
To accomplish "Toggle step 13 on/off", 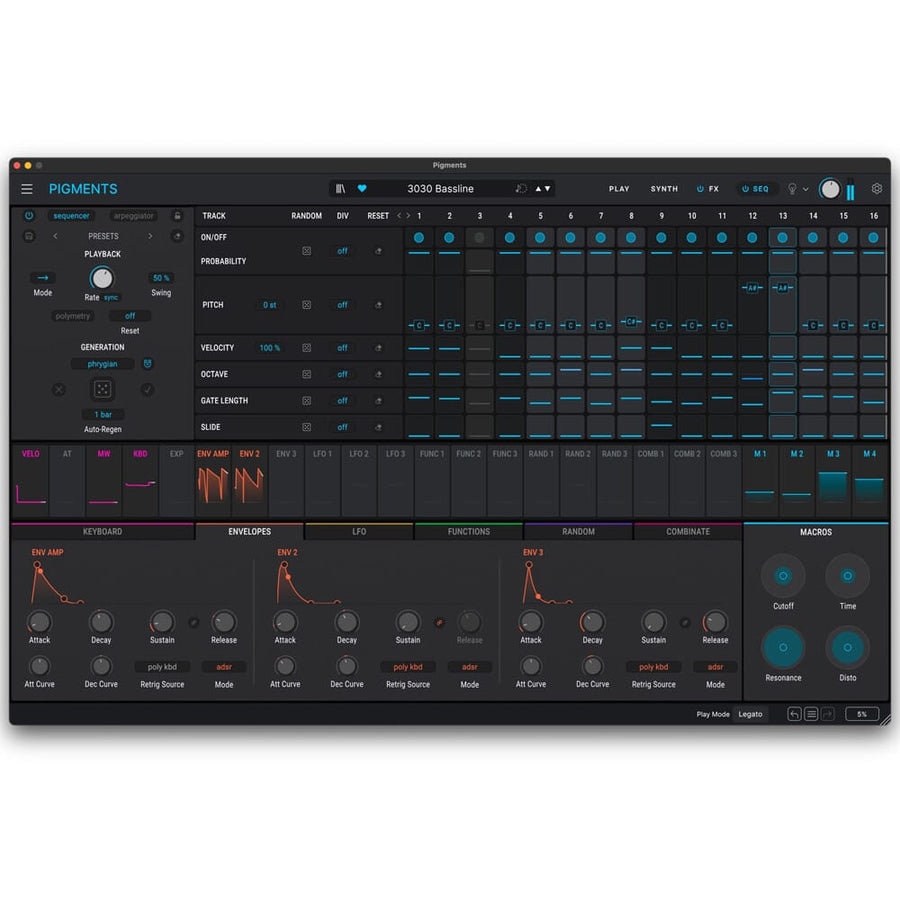I will pyautogui.click(x=782, y=238).
